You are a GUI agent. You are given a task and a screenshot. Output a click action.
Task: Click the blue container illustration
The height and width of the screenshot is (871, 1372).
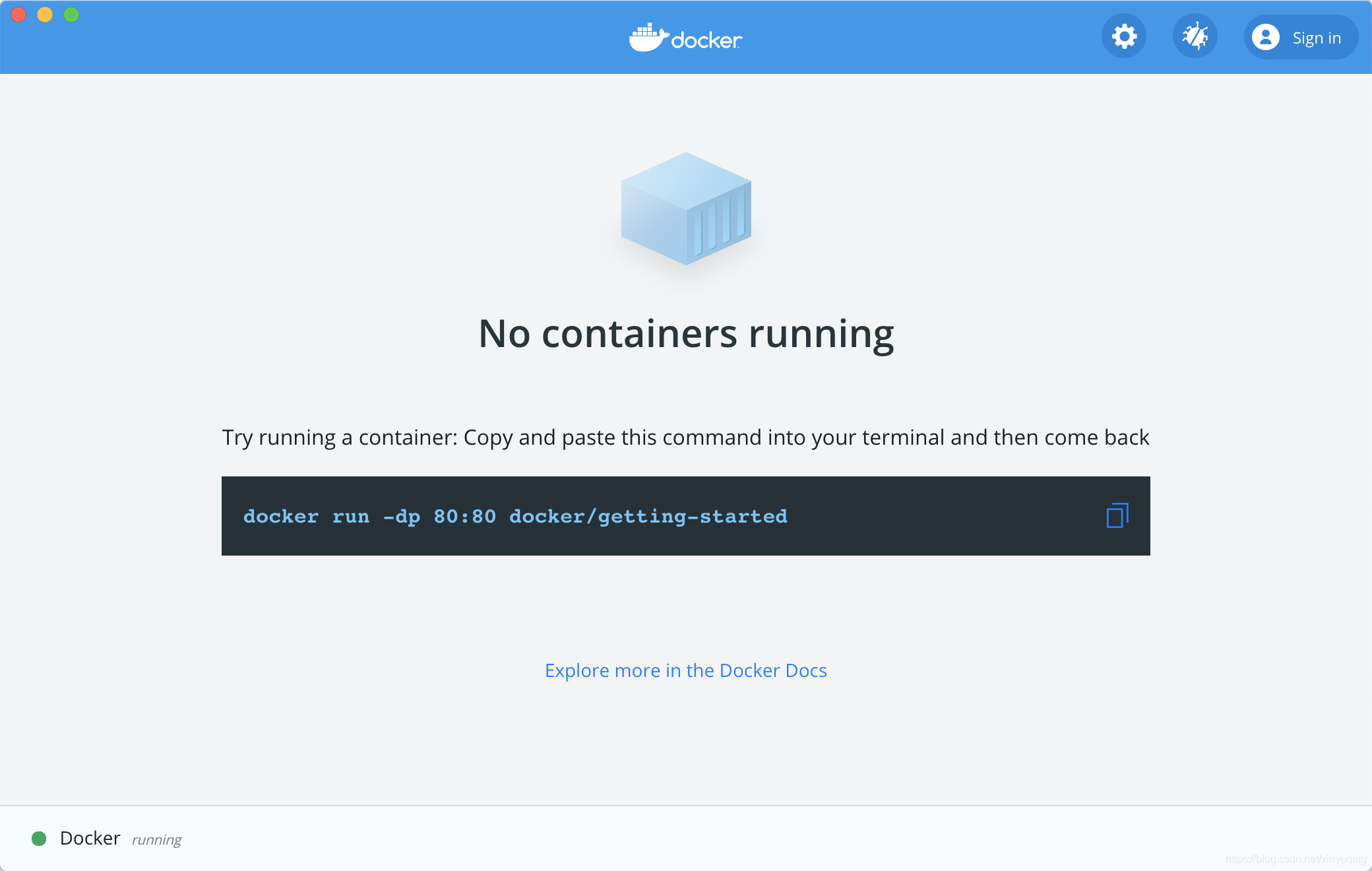coord(686,209)
